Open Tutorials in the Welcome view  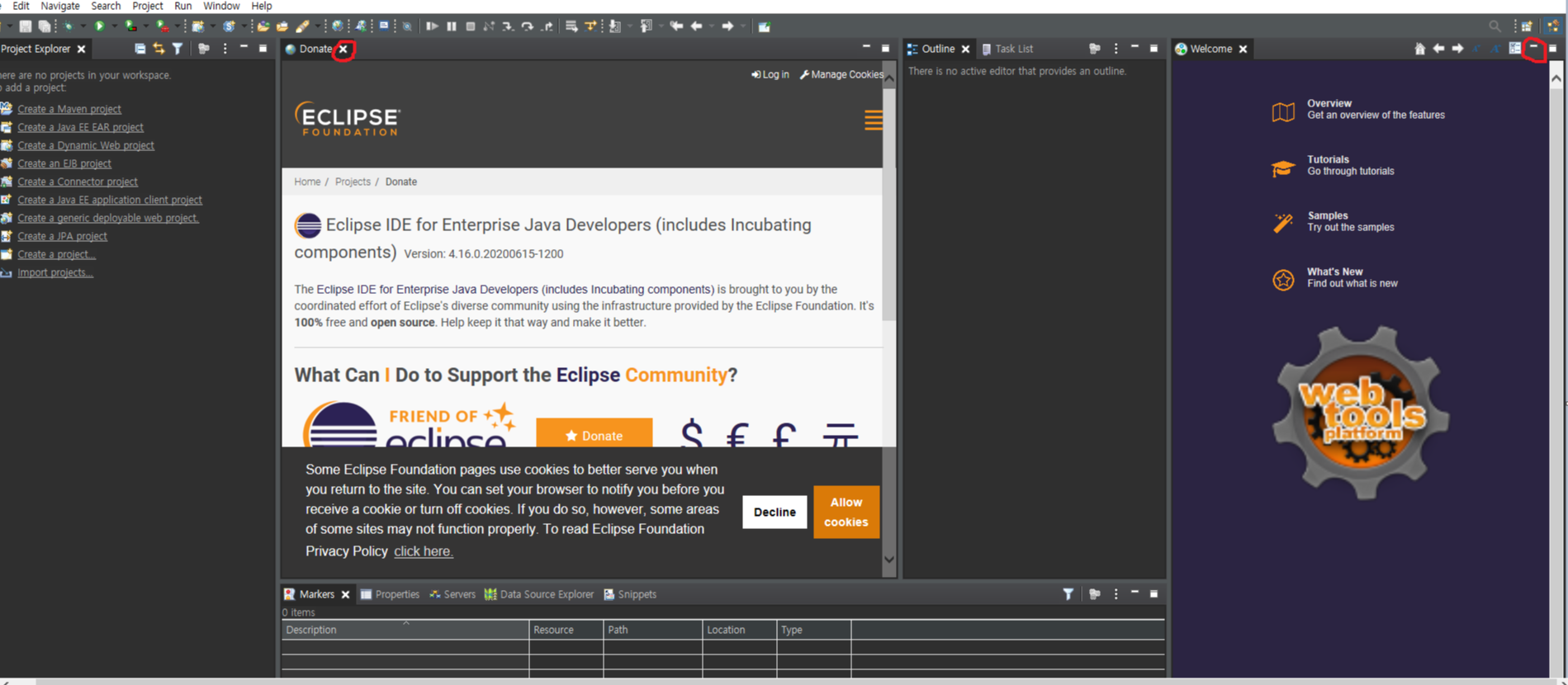(1333, 165)
